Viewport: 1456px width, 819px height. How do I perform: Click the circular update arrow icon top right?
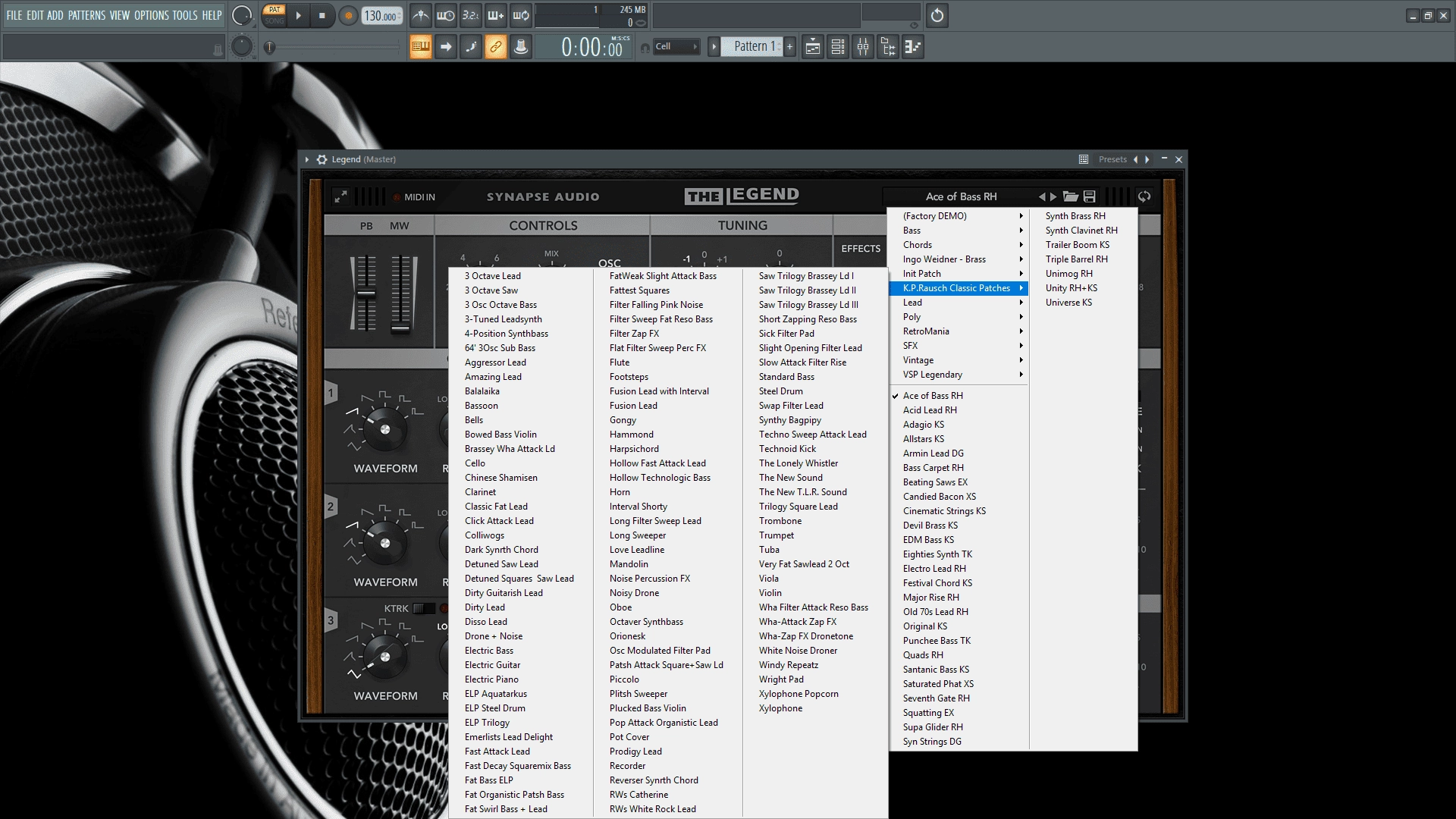click(937, 15)
